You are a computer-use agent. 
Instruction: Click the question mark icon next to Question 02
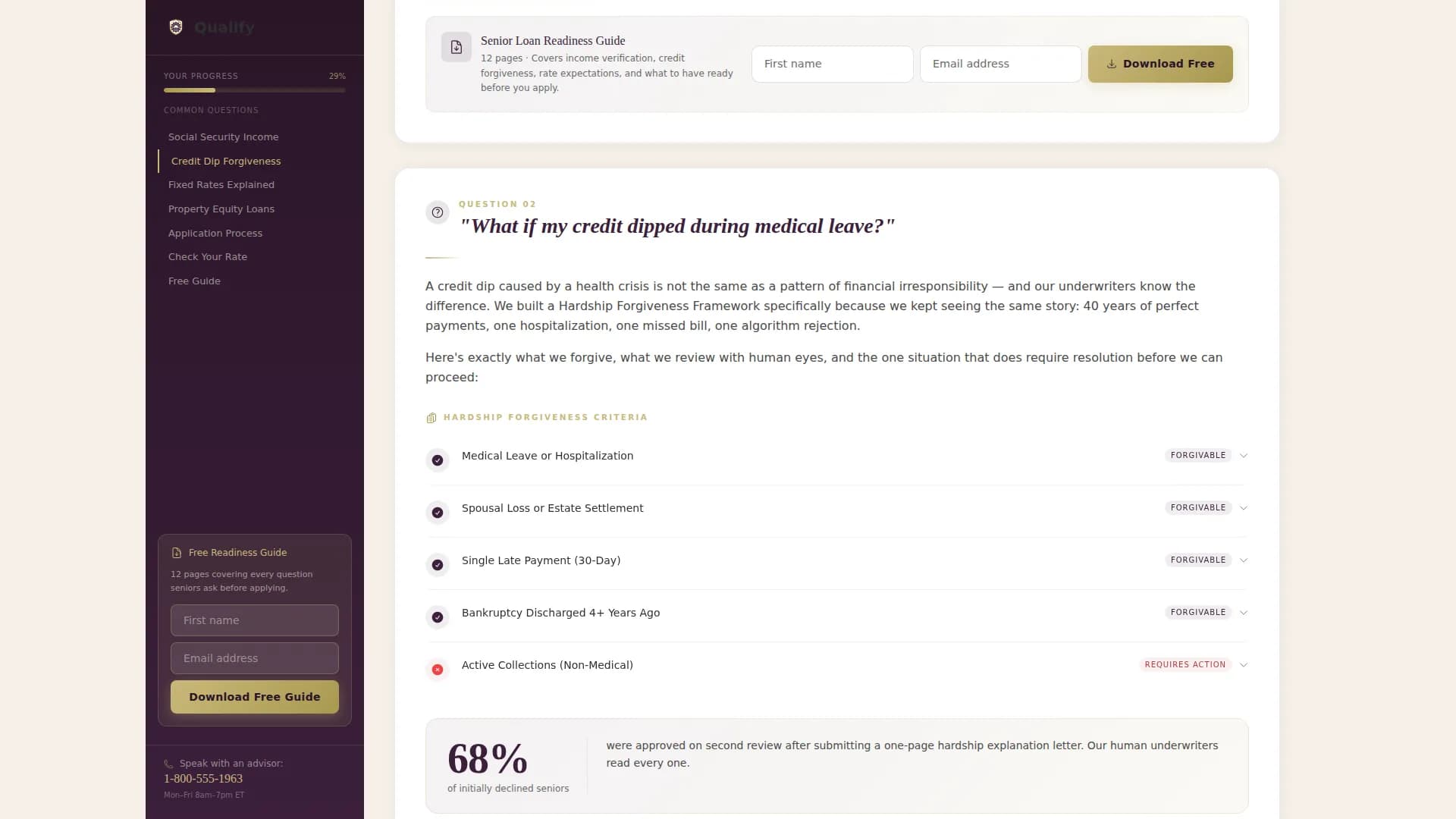click(437, 212)
